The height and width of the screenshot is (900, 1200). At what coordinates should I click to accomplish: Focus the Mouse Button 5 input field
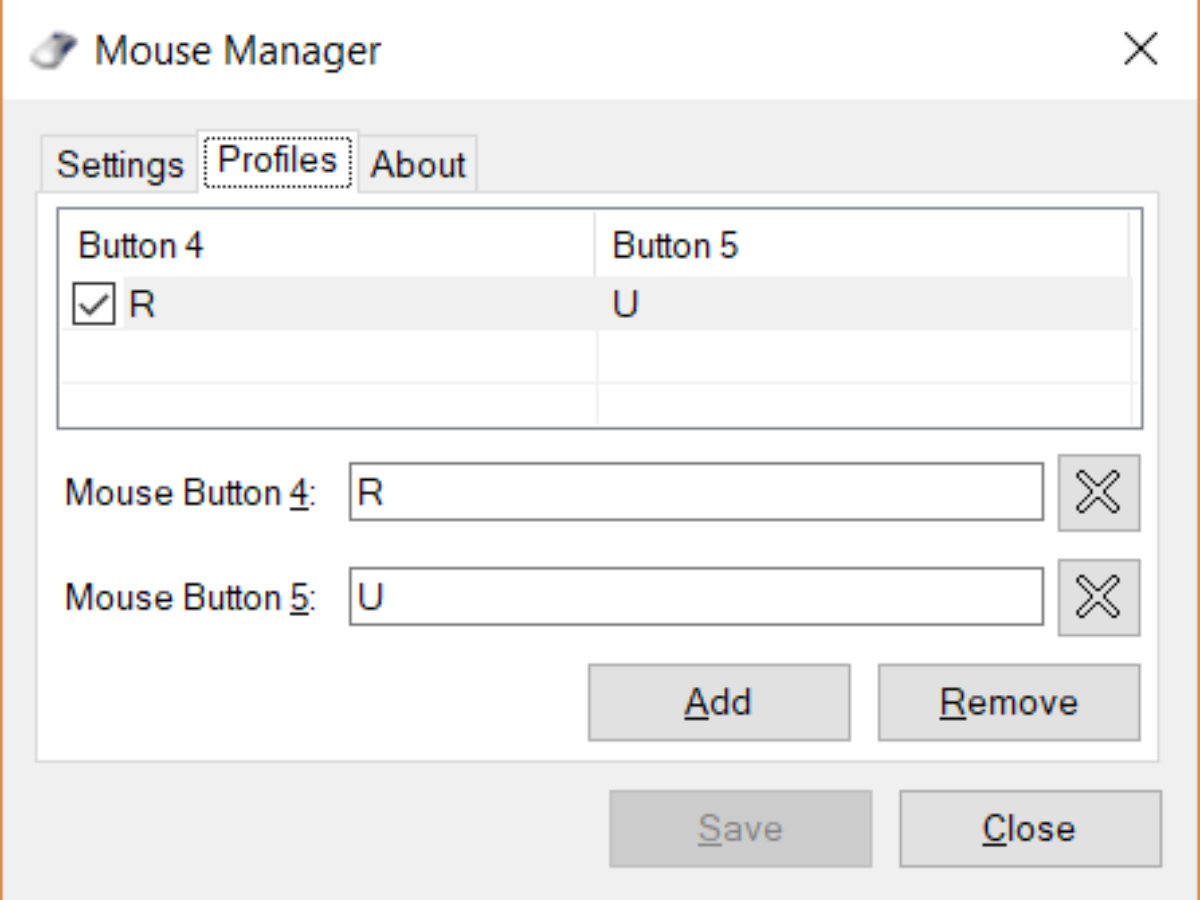(x=695, y=597)
